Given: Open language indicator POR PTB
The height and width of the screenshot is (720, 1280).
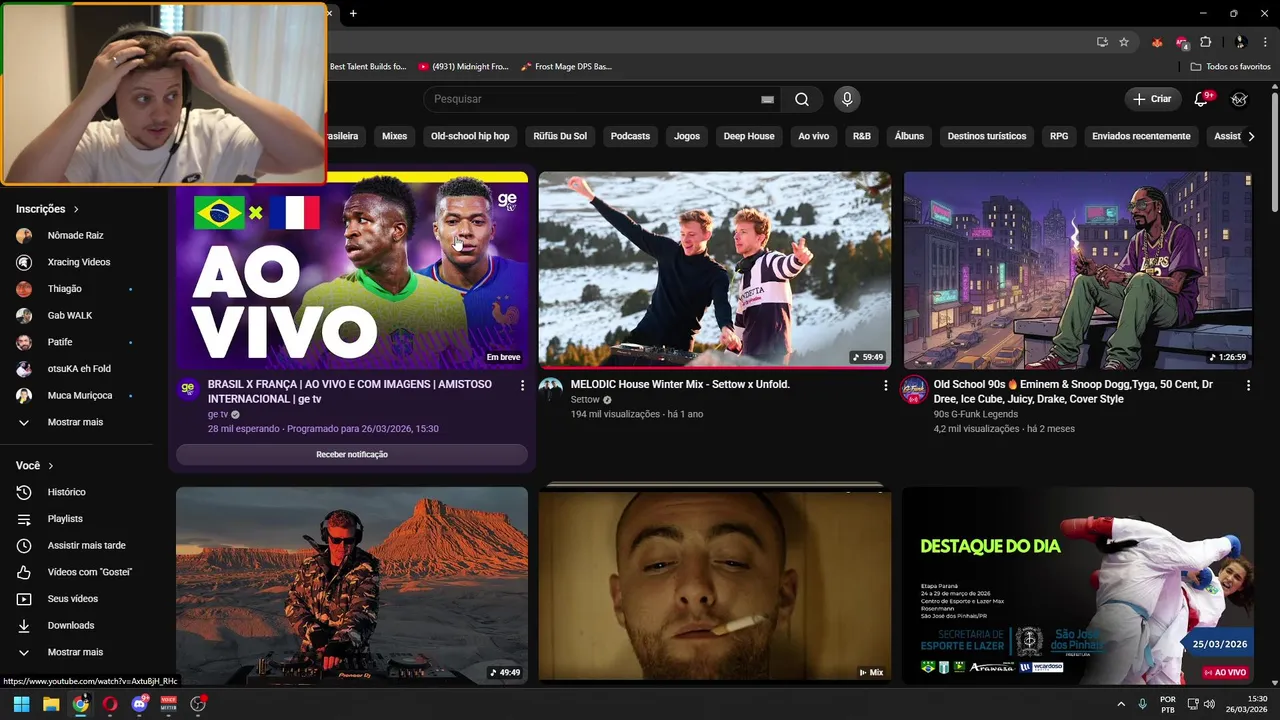Looking at the screenshot, I should 1168,704.
